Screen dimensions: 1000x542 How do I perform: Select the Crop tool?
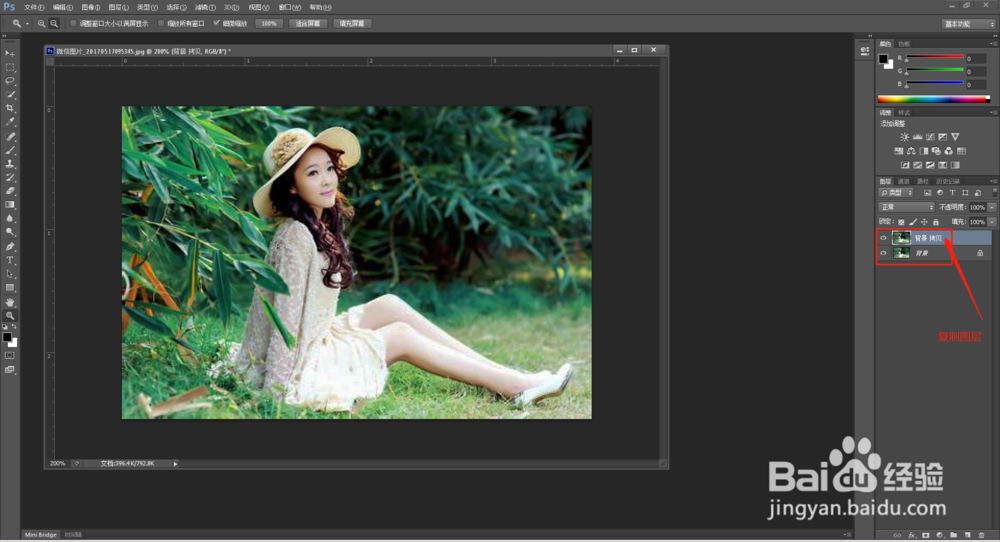(x=10, y=108)
